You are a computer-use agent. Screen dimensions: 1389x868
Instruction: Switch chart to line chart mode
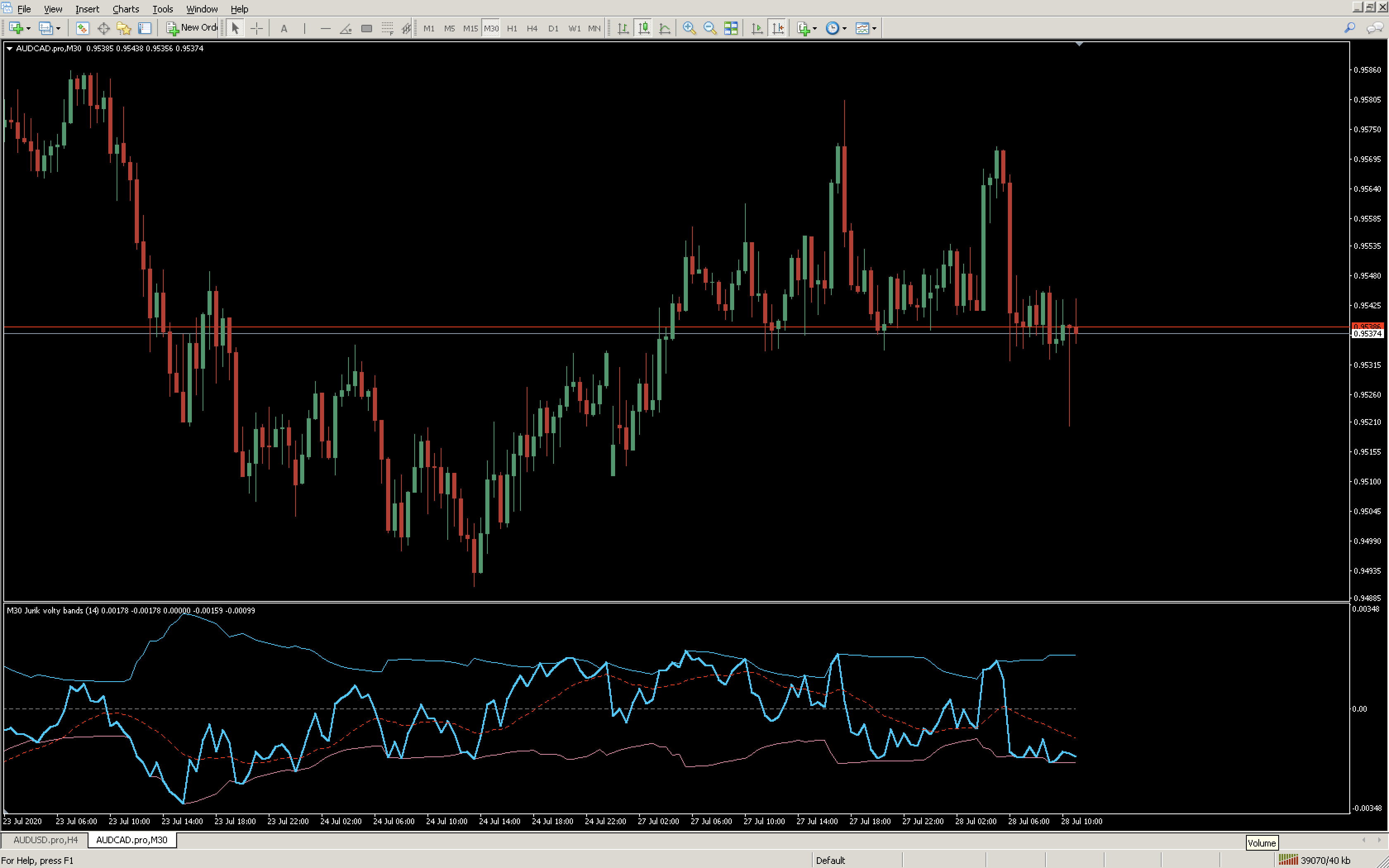(665, 28)
